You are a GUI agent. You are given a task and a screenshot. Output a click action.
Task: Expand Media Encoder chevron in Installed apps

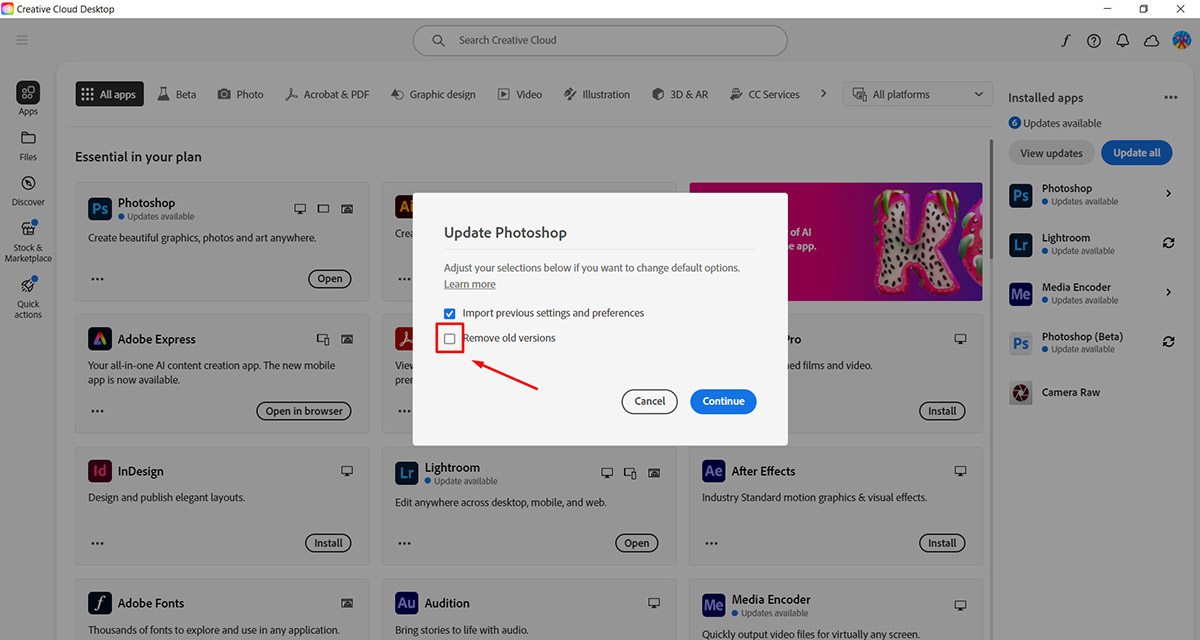point(1168,293)
